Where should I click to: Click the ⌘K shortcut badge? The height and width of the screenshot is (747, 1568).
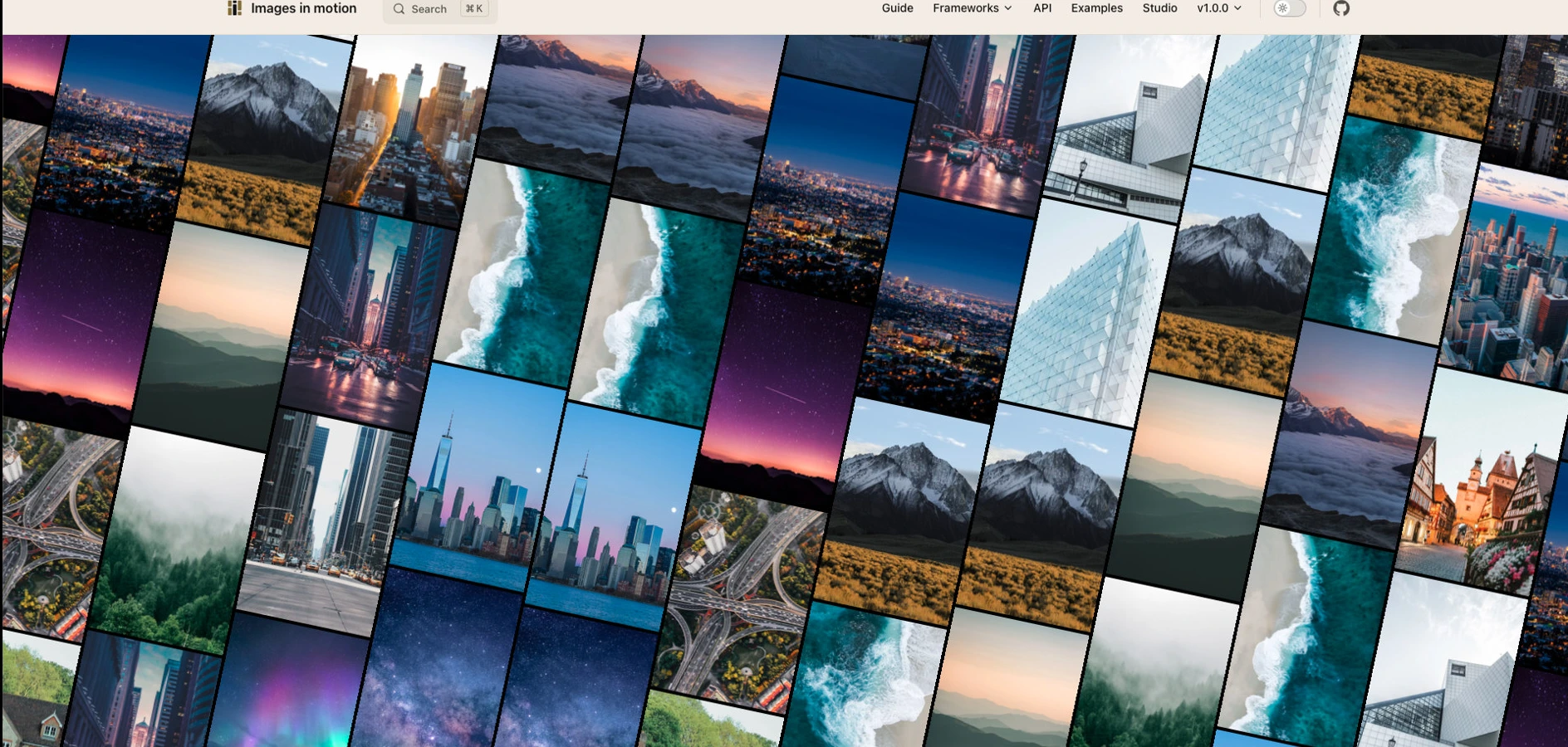474,8
